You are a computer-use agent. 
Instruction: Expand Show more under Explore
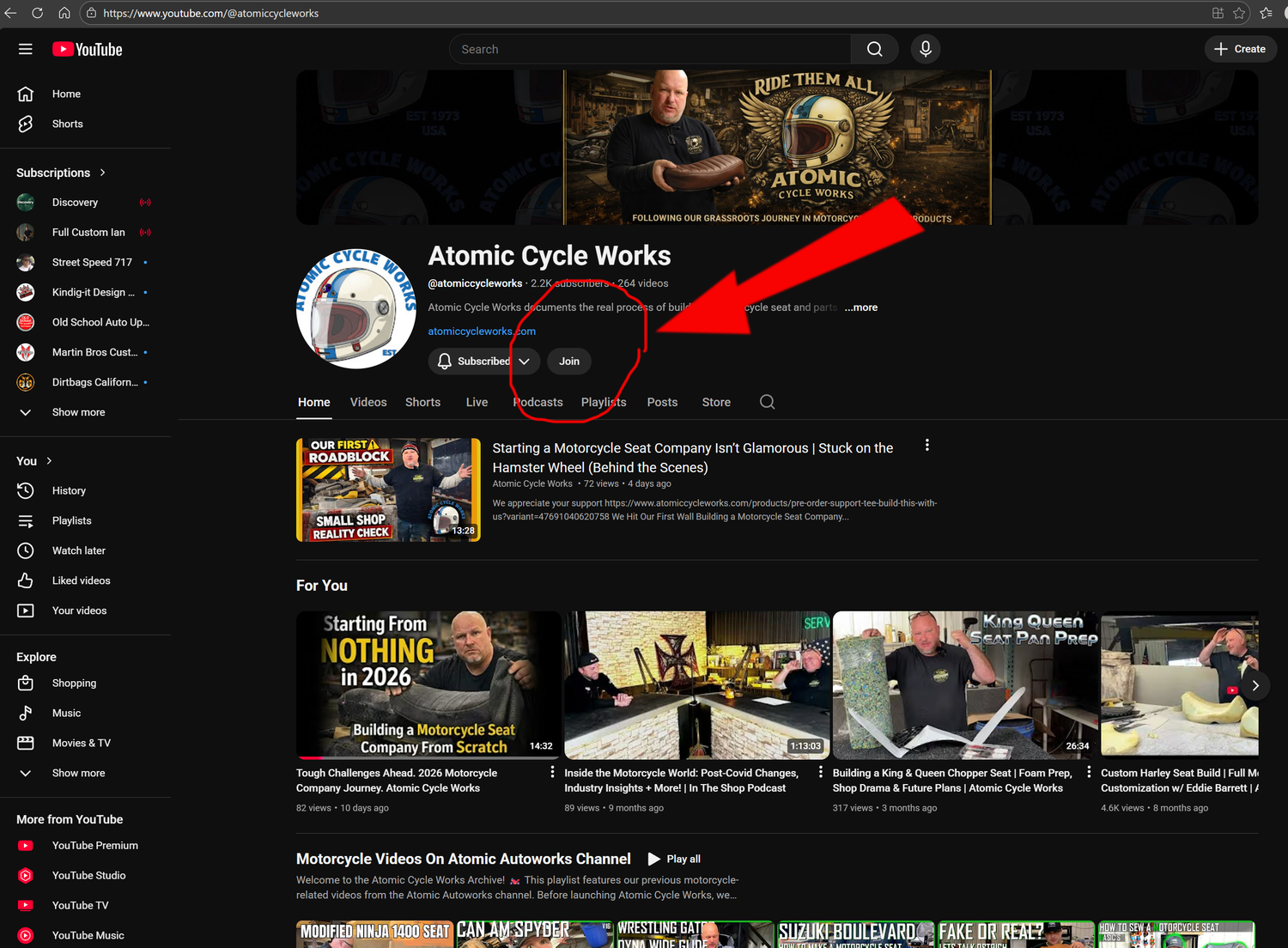tap(78, 773)
